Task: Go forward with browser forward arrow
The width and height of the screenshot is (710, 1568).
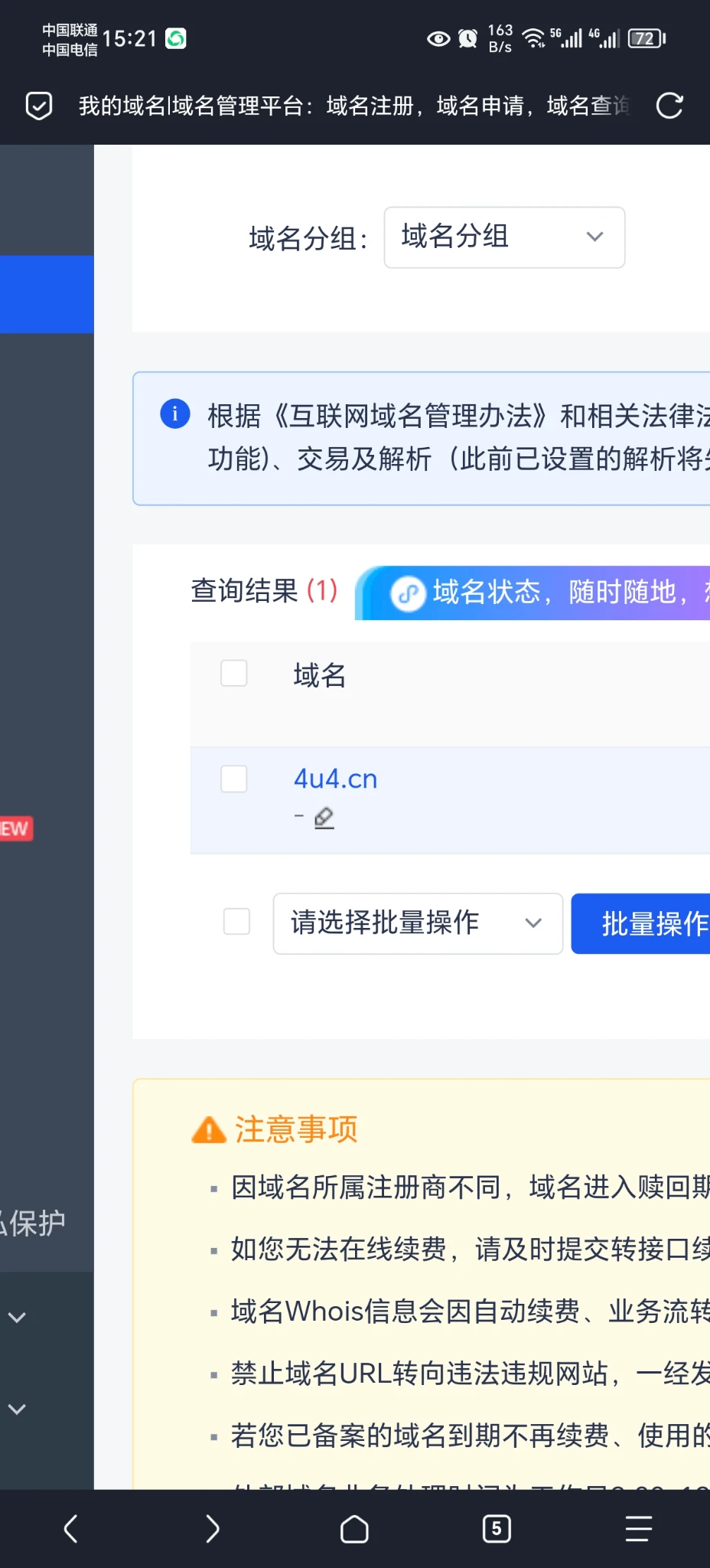Action: click(212, 1528)
